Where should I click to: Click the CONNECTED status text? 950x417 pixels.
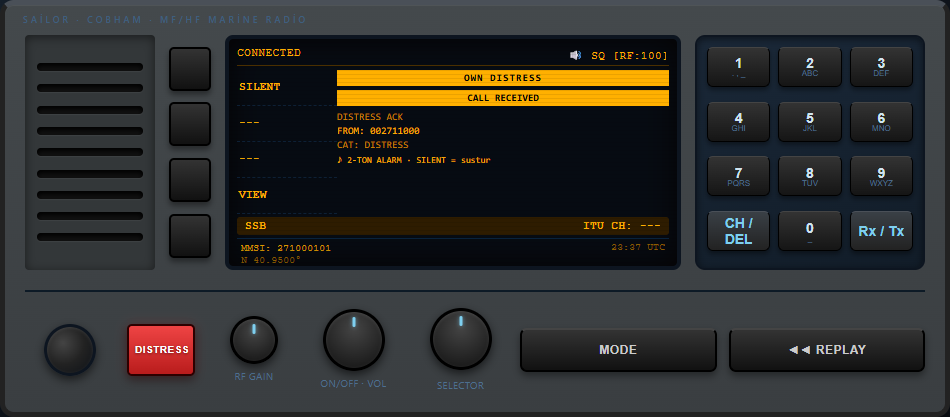pyautogui.click(x=269, y=53)
